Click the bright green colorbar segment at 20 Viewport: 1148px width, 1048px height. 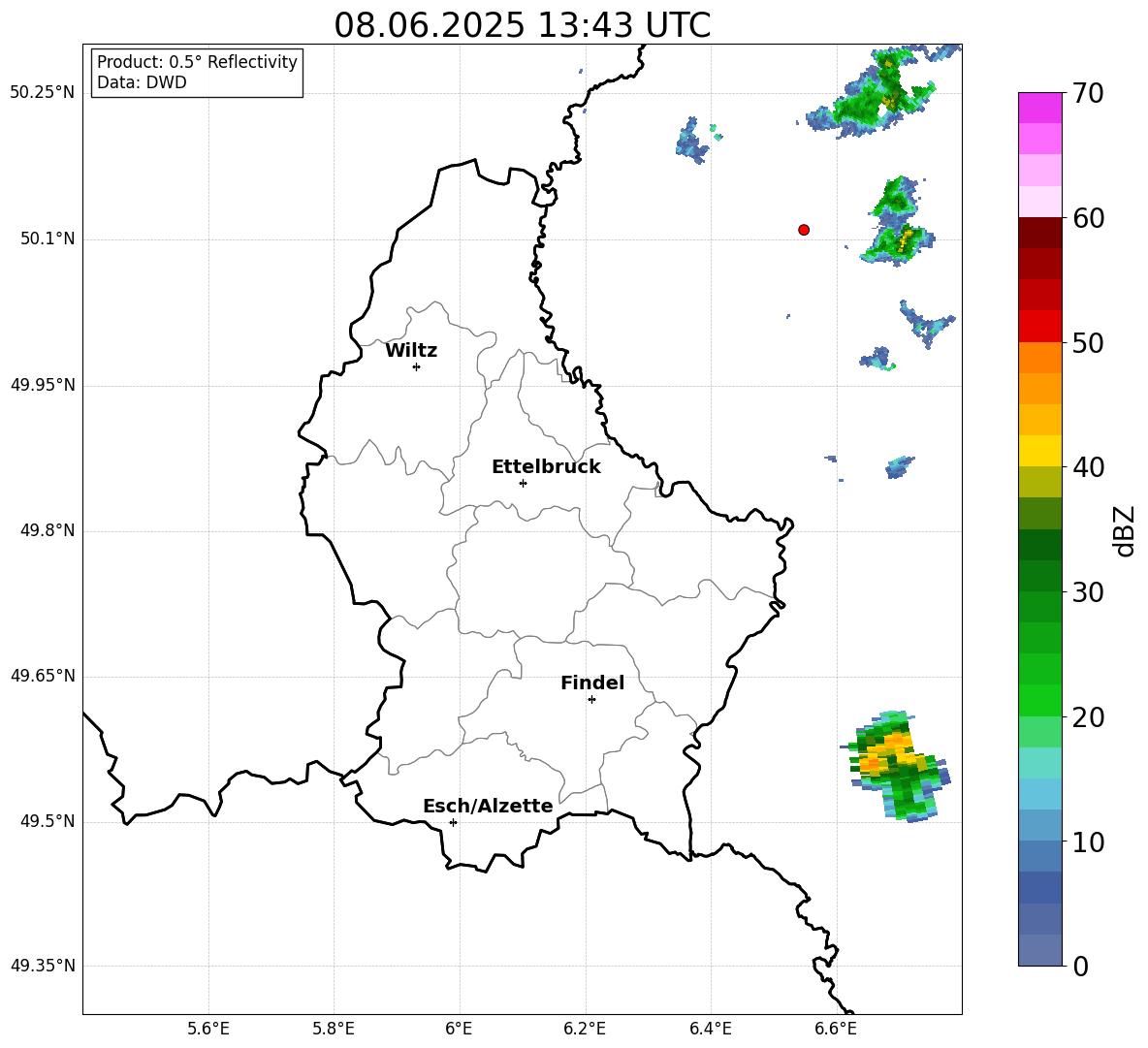(1040, 700)
